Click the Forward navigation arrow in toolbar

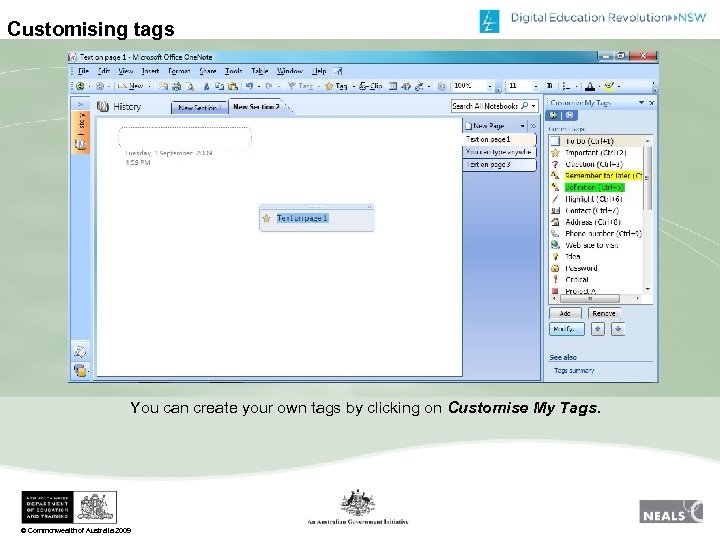point(100,86)
